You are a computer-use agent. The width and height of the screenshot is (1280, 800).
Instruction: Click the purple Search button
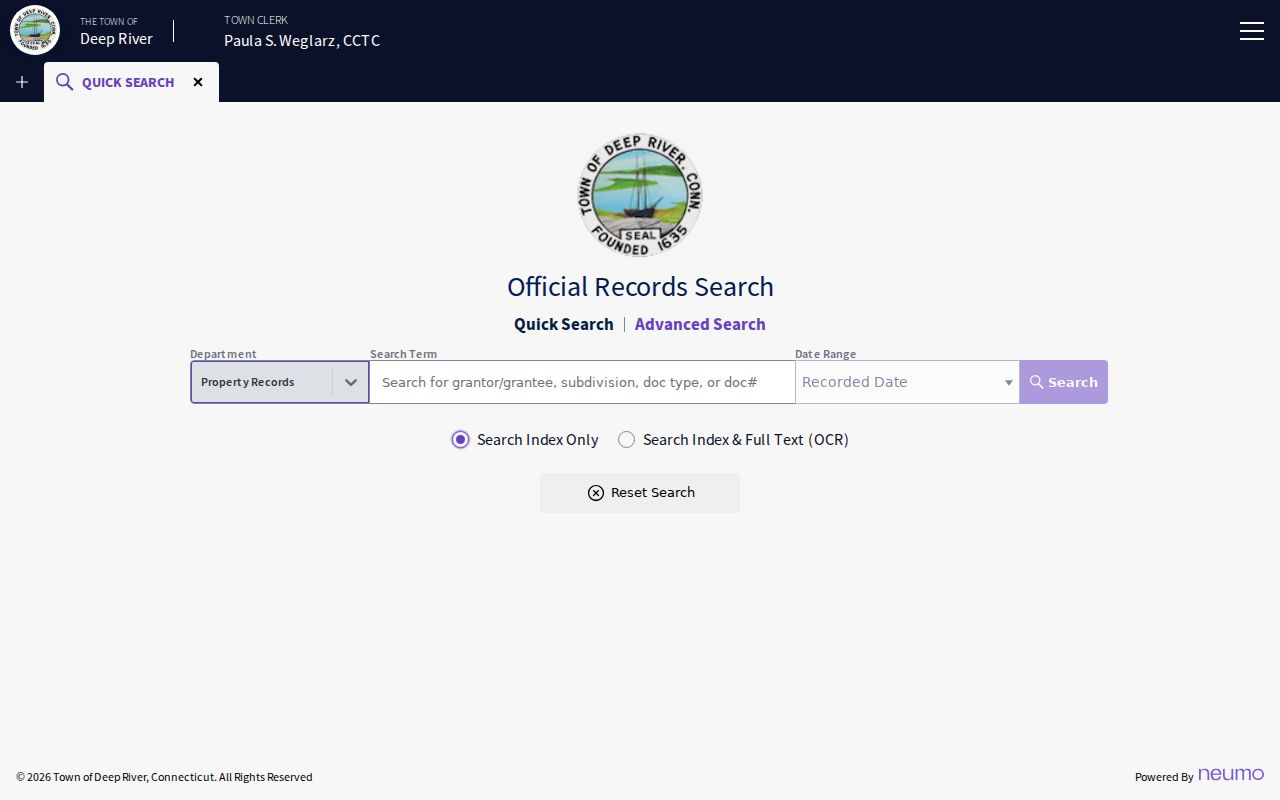point(1063,382)
